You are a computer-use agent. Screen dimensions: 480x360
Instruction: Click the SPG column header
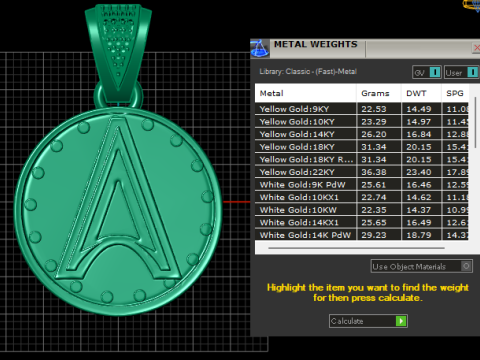[x=455, y=93]
